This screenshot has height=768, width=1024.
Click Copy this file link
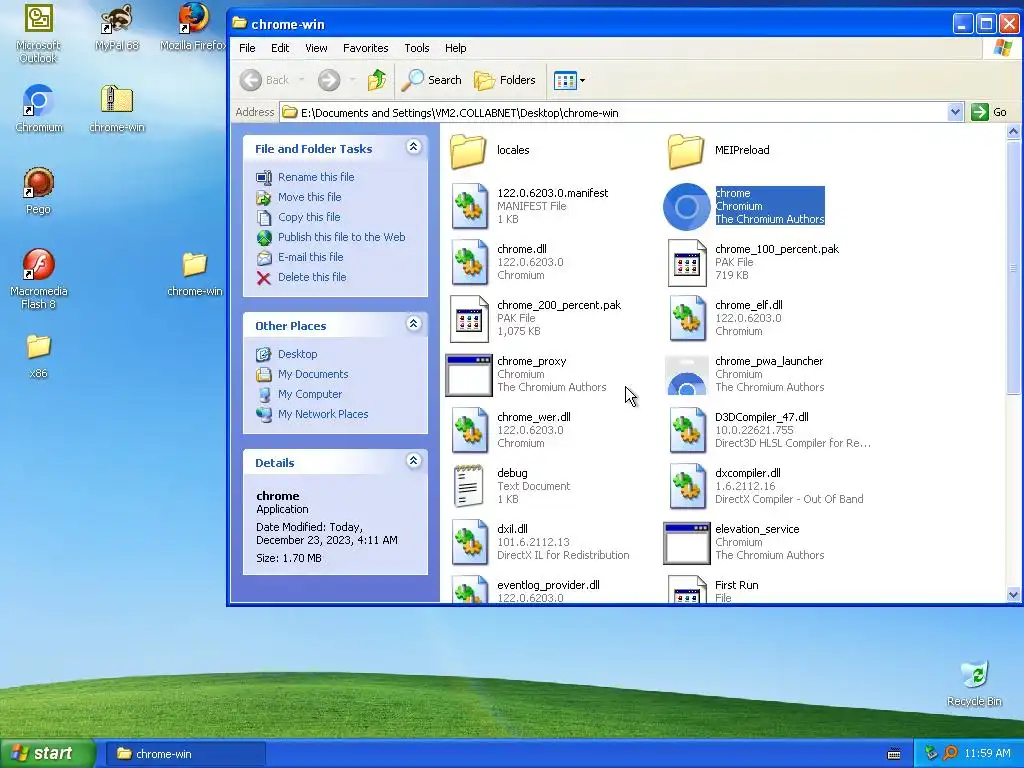(309, 217)
